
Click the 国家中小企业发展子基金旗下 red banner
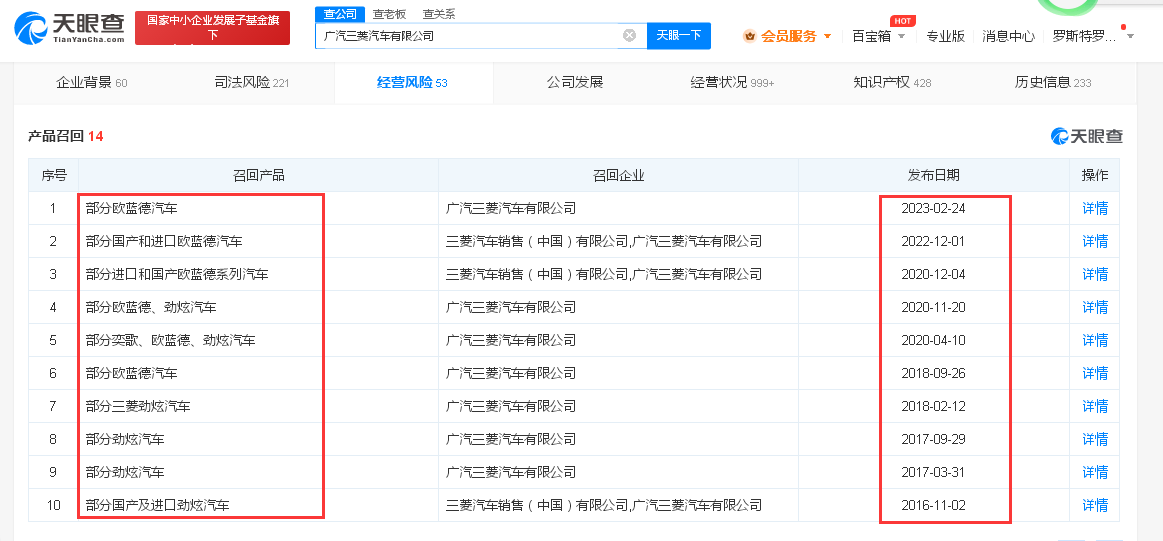coord(212,28)
